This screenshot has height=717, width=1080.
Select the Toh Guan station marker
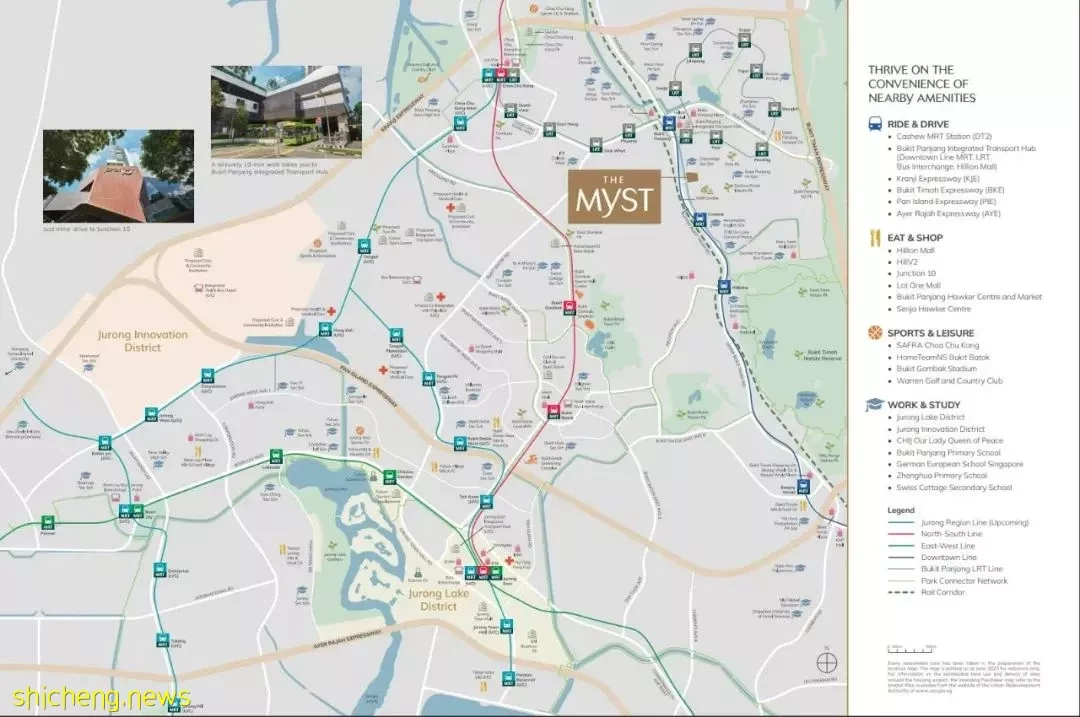pyautogui.click(x=487, y=501)
